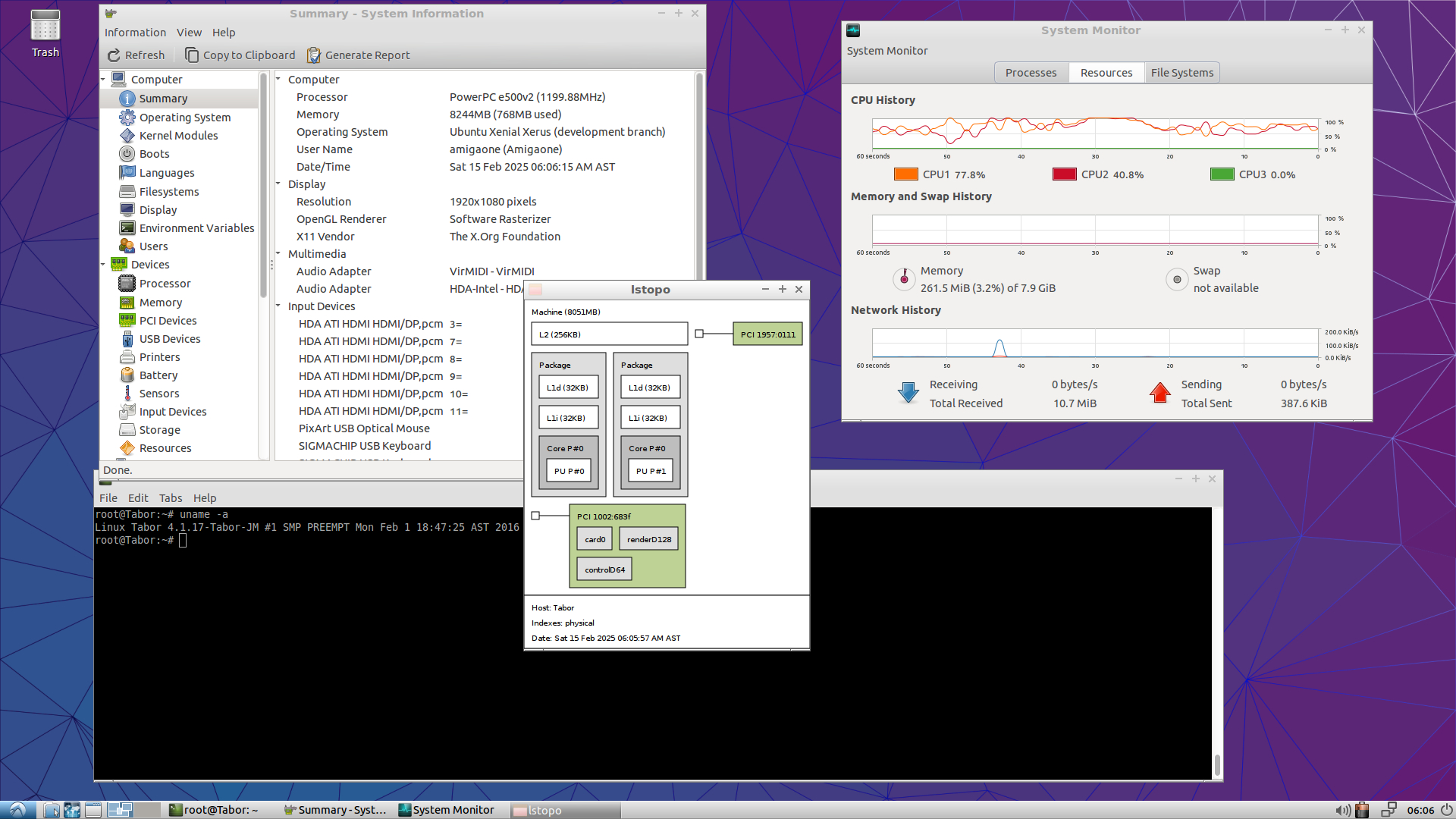This screenshot has width=1456, height=819.
Task: Collapse the Multimedia section in summary
Action: (278, 254)
